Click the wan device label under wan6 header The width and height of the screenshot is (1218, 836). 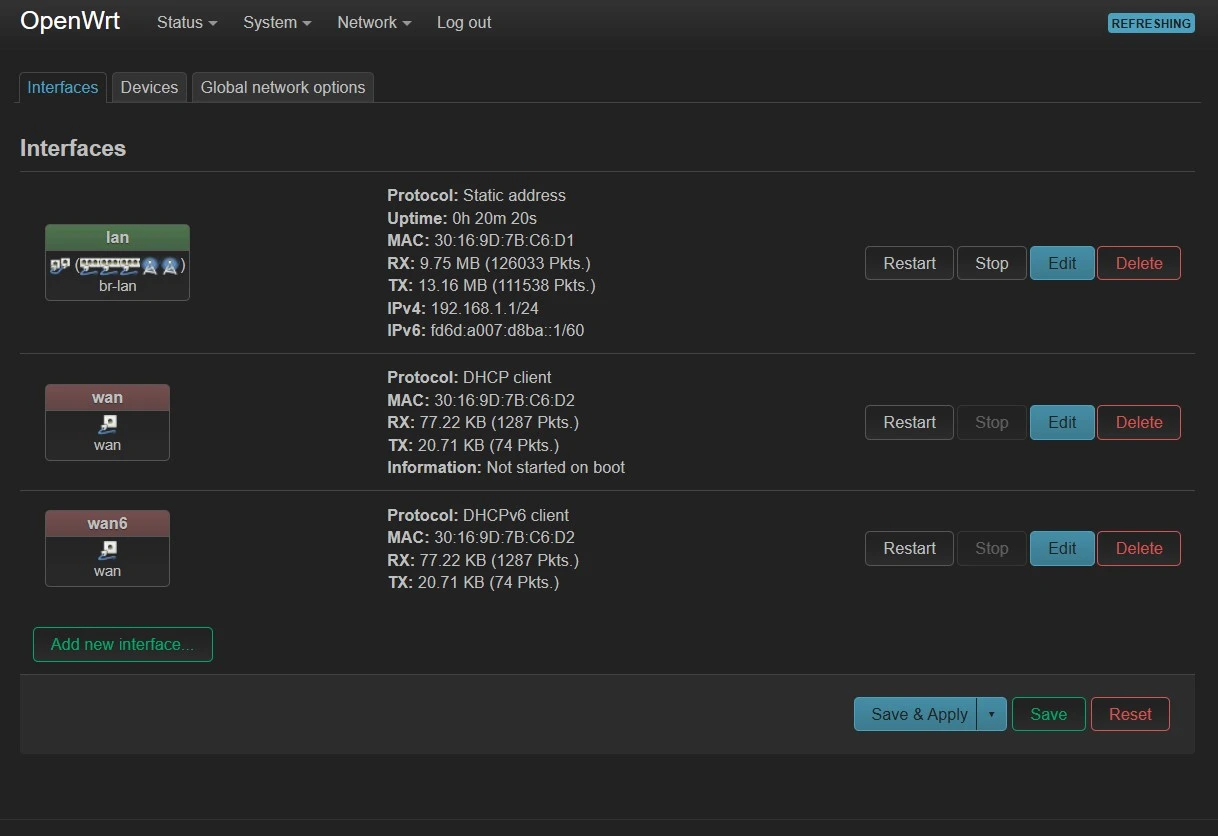tap(107, 571)
